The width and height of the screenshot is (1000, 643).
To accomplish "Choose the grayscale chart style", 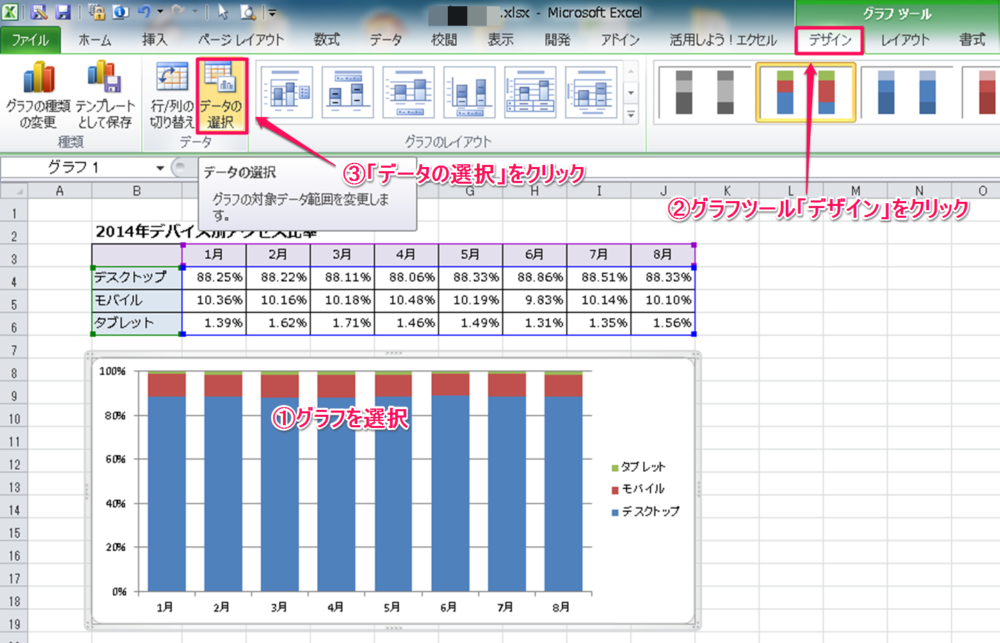I will click(x=697, y=93).
